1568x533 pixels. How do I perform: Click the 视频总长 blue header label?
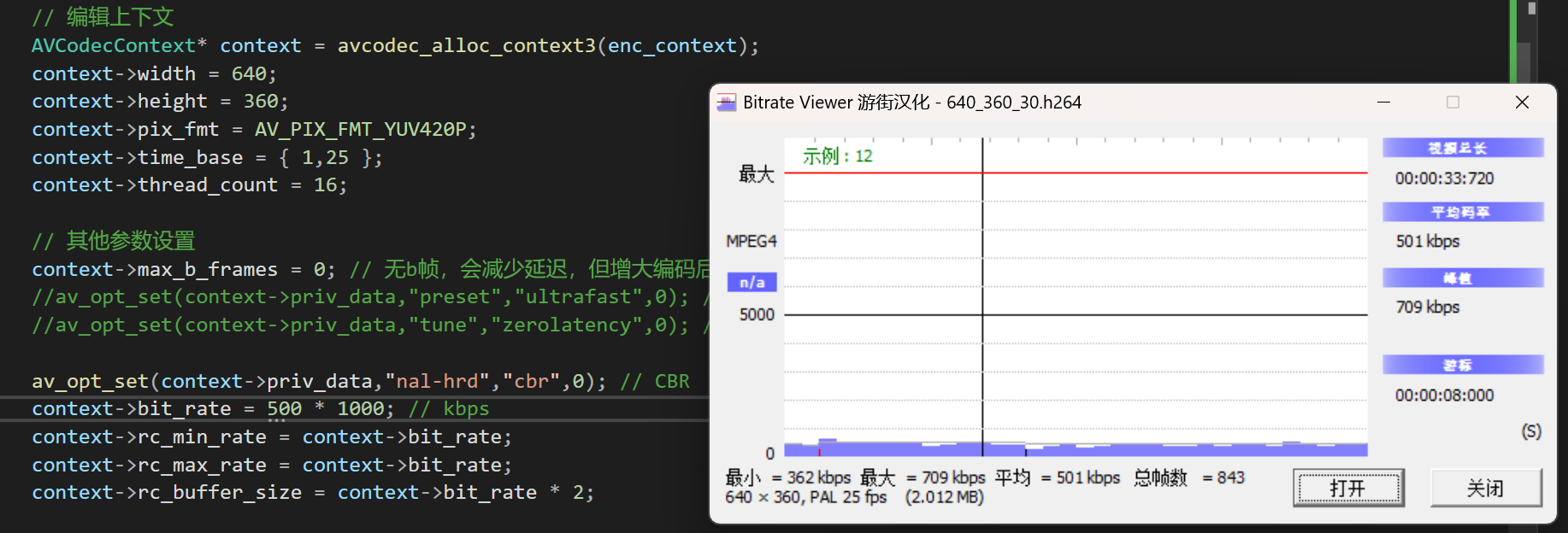tap(1462, 148)
